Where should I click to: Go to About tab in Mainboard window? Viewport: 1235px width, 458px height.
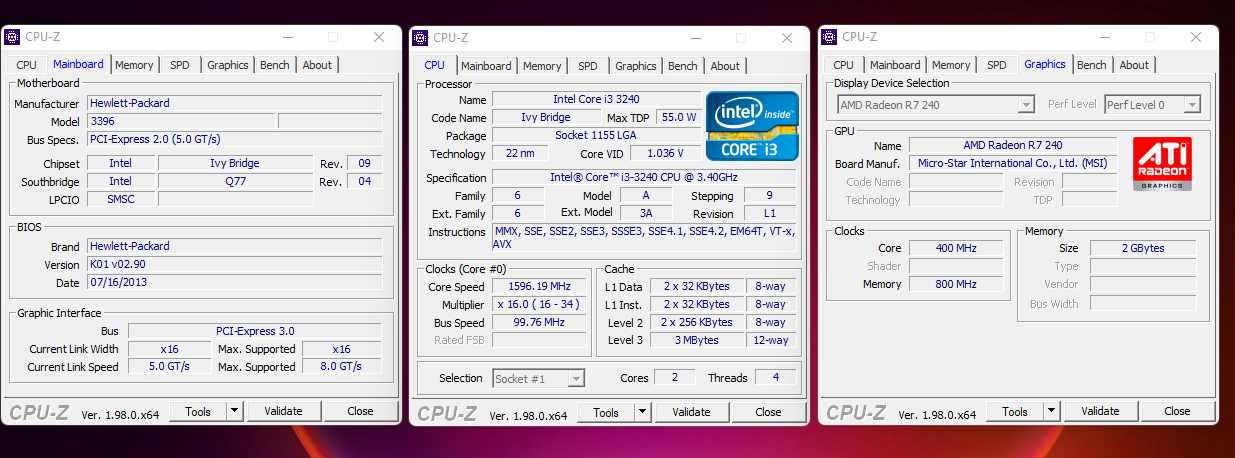point(317,65)
